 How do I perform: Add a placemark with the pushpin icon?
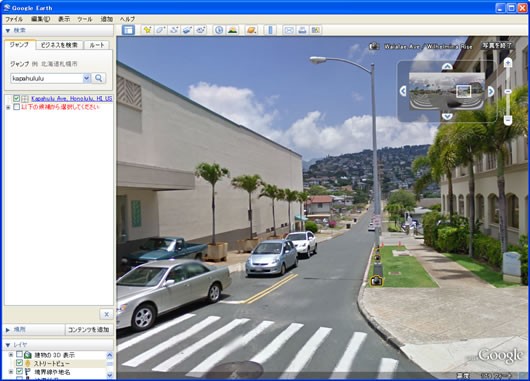147,30
